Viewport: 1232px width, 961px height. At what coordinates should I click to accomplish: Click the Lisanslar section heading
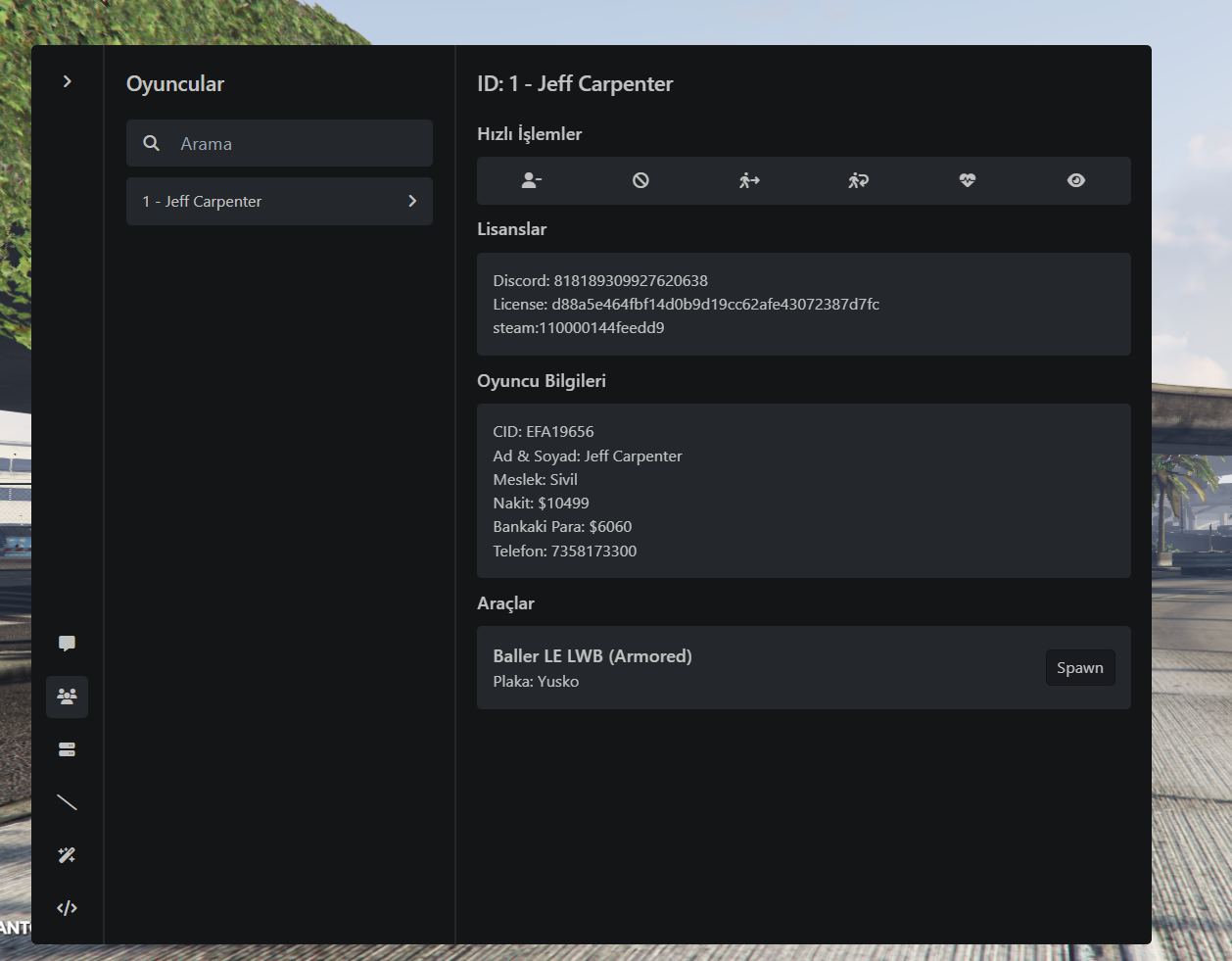(511, 229)
